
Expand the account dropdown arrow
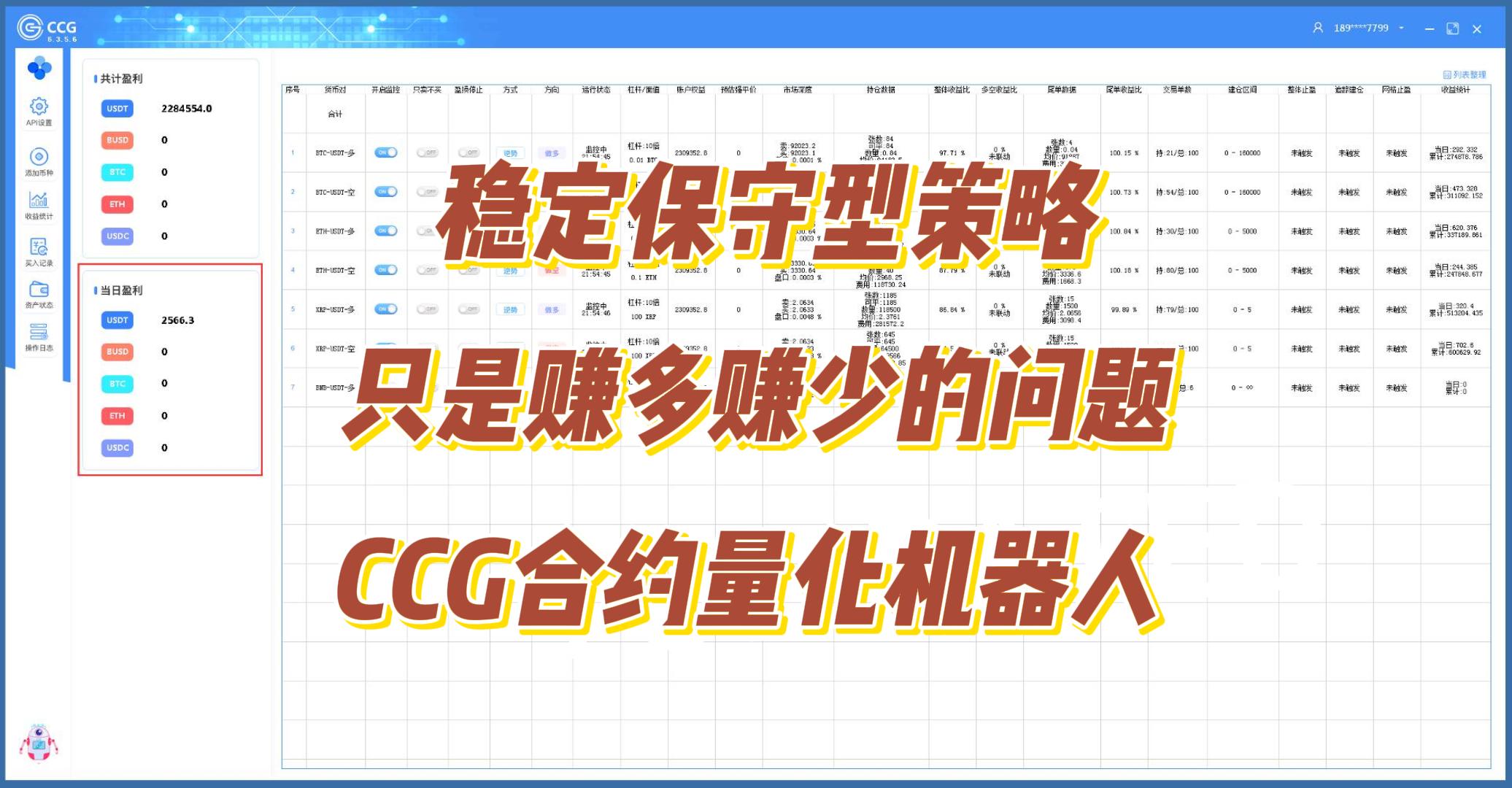(1401, 28)
